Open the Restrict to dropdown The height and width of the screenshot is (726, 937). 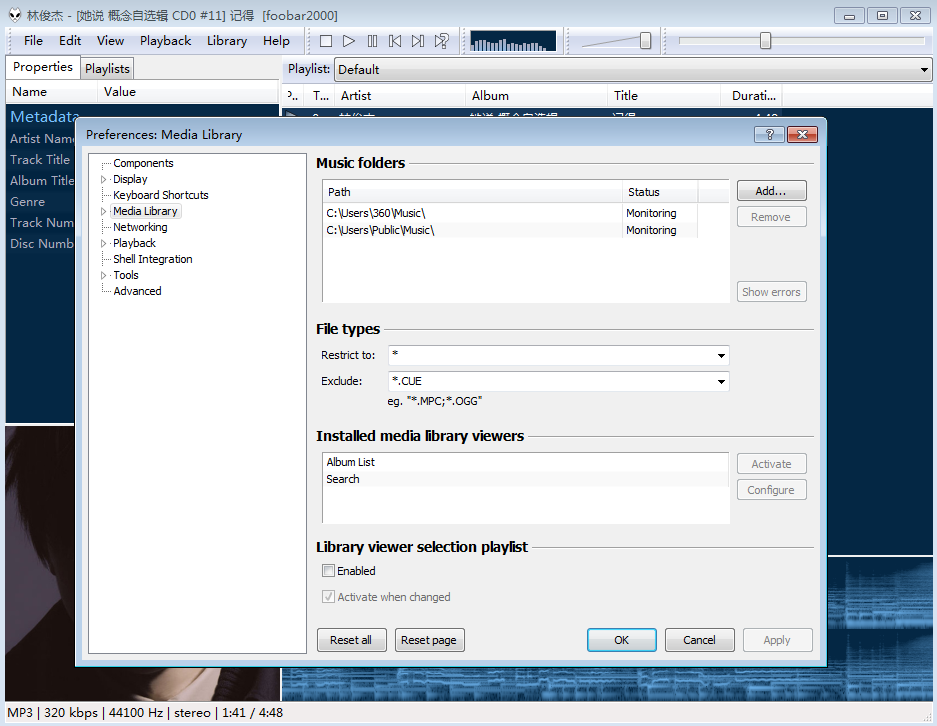pos(721,356)
